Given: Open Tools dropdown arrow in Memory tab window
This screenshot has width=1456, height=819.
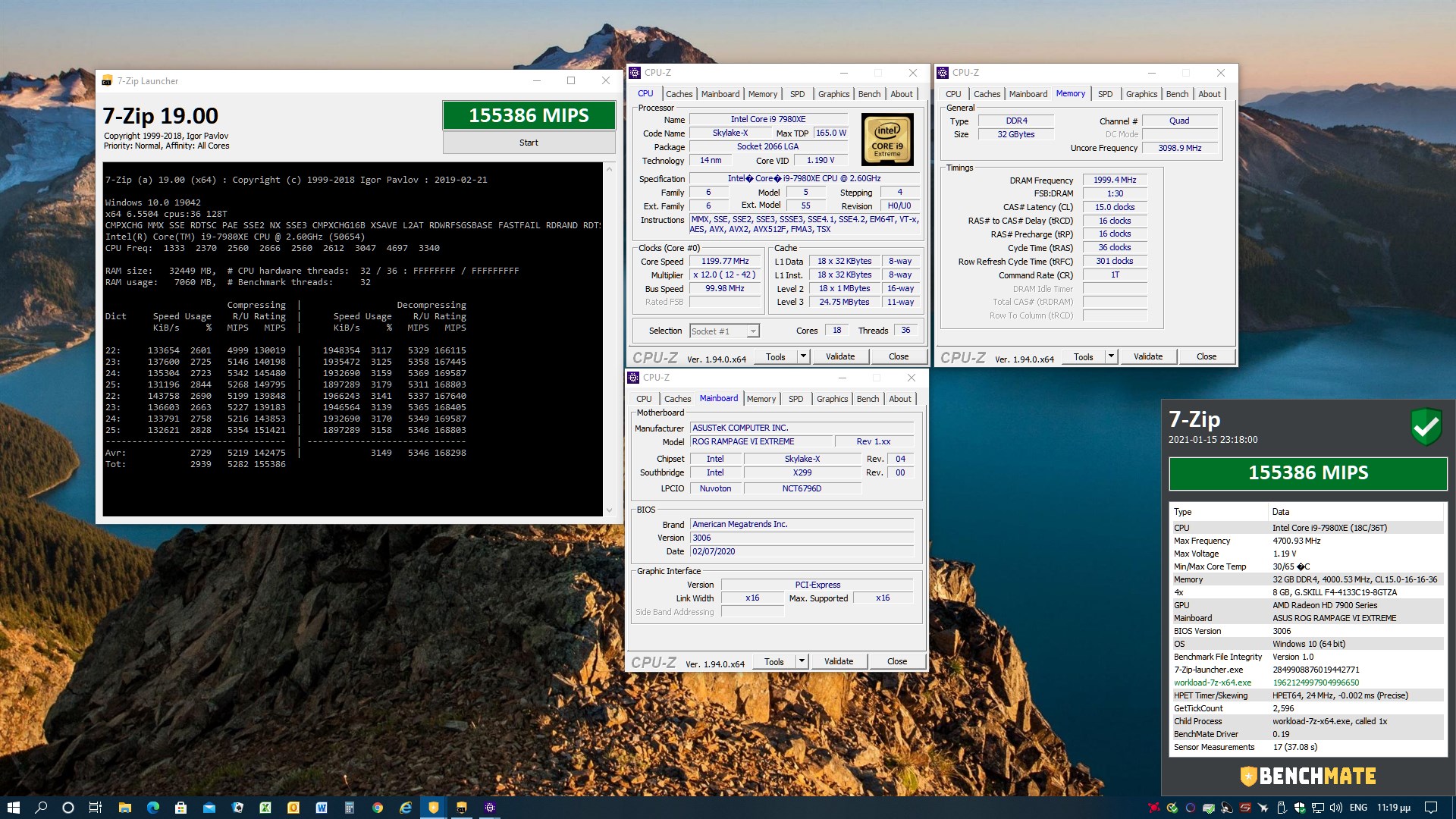Looking at the screenshot, I should pyautogui.click(x=1111, y=356).
